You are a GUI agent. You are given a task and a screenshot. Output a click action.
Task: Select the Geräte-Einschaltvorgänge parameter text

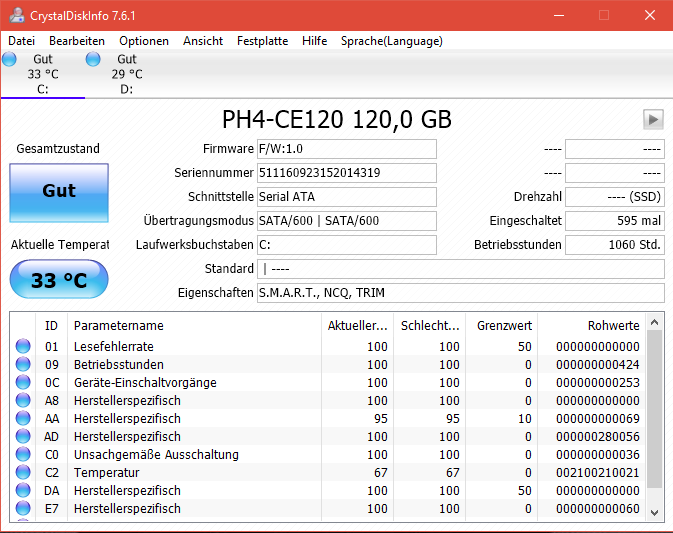click(145, 382)
